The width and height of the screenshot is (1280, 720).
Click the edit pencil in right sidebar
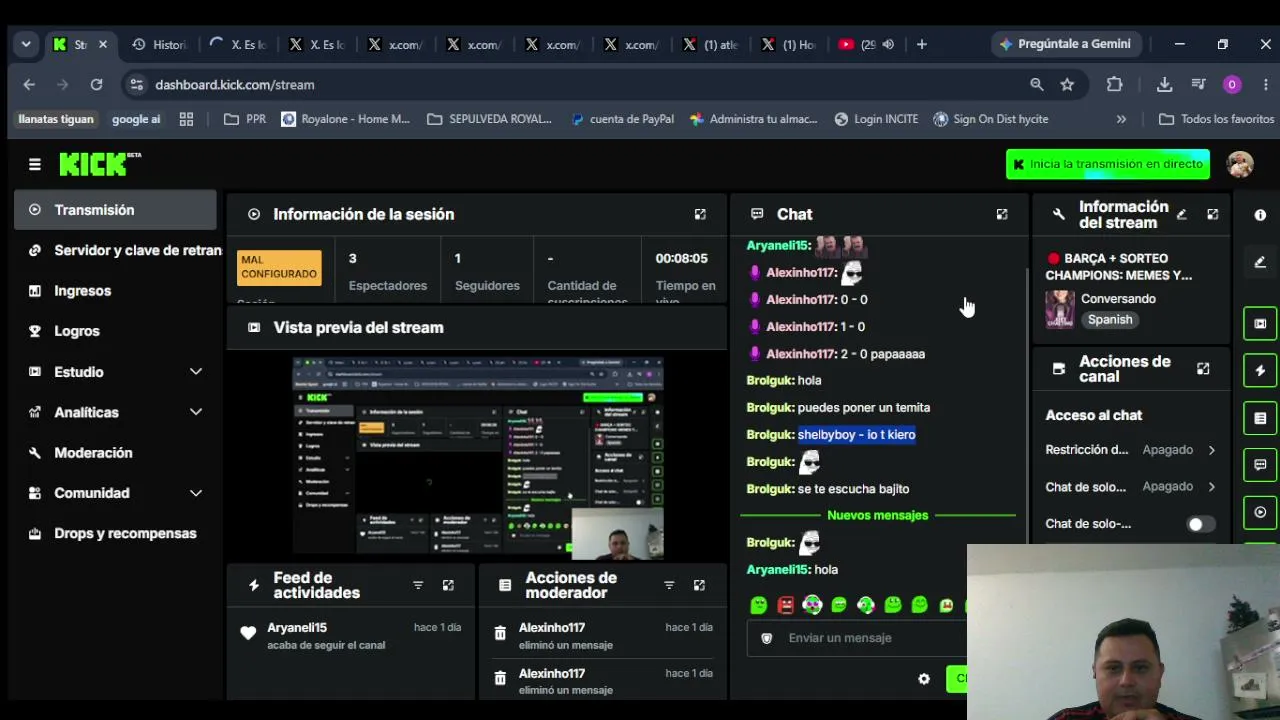coord(1260,262)
